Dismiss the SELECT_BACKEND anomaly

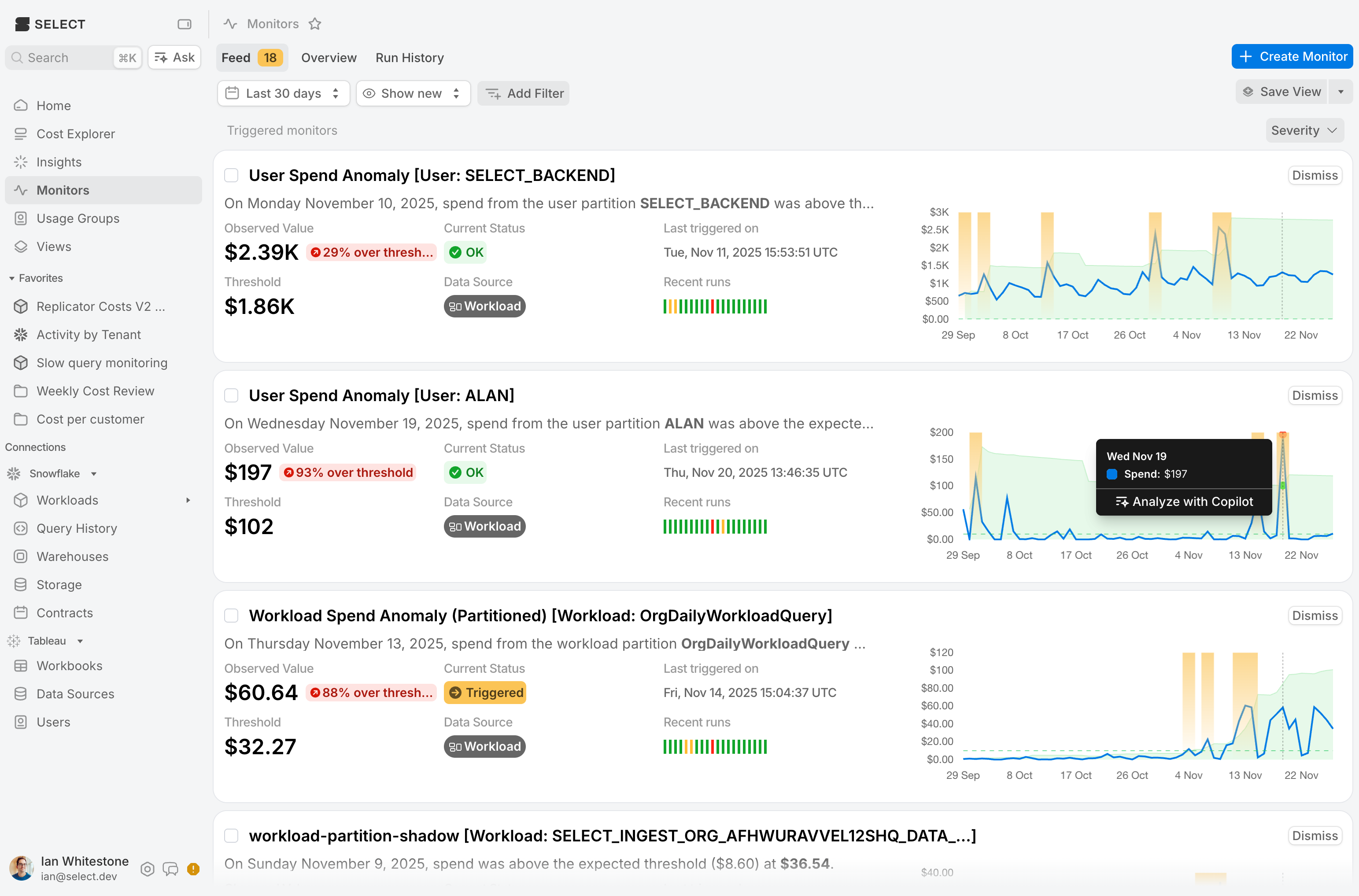(1315, 175)
